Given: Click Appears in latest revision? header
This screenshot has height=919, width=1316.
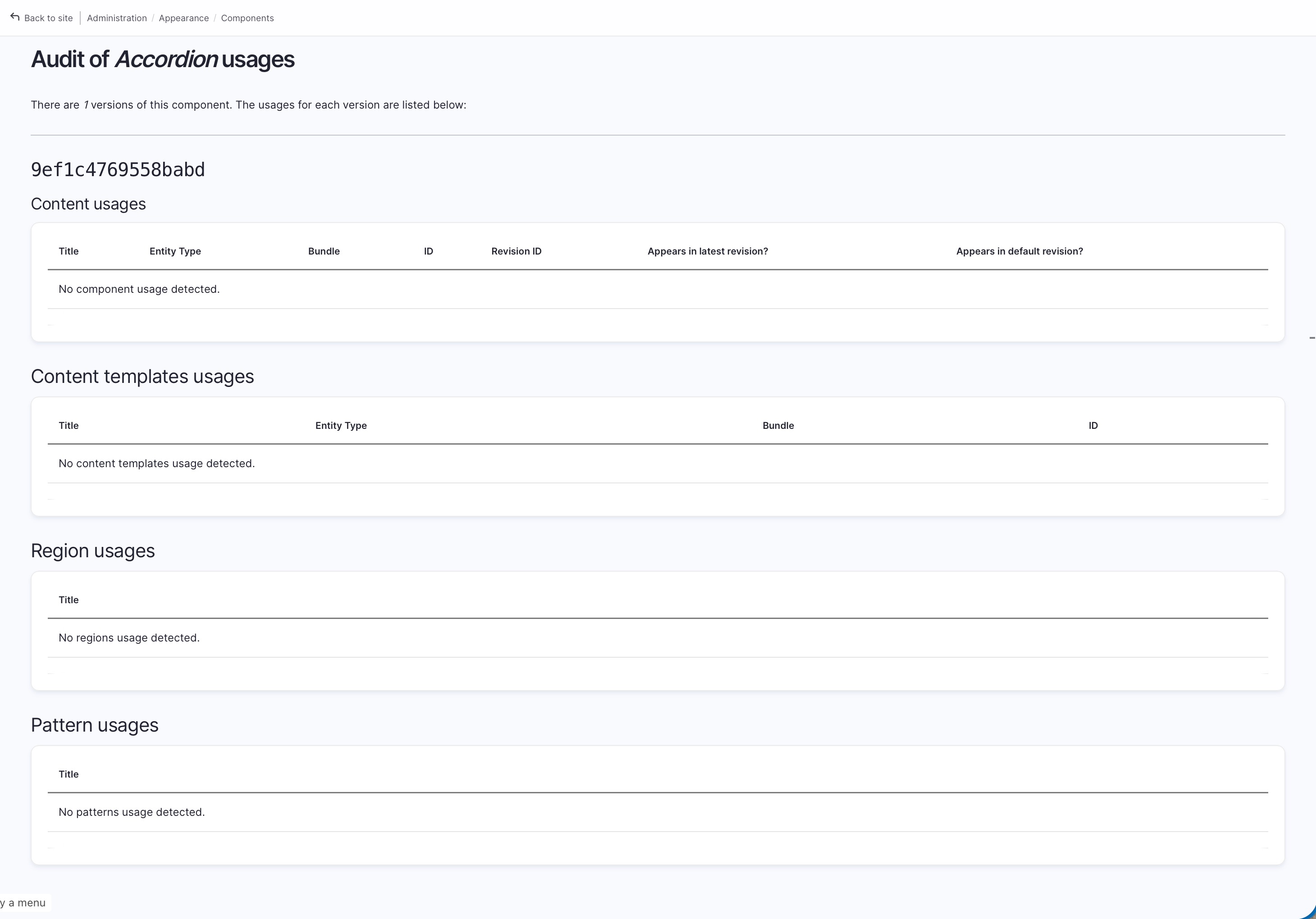Looking at the screenshot, I should (x=708, y=251).
